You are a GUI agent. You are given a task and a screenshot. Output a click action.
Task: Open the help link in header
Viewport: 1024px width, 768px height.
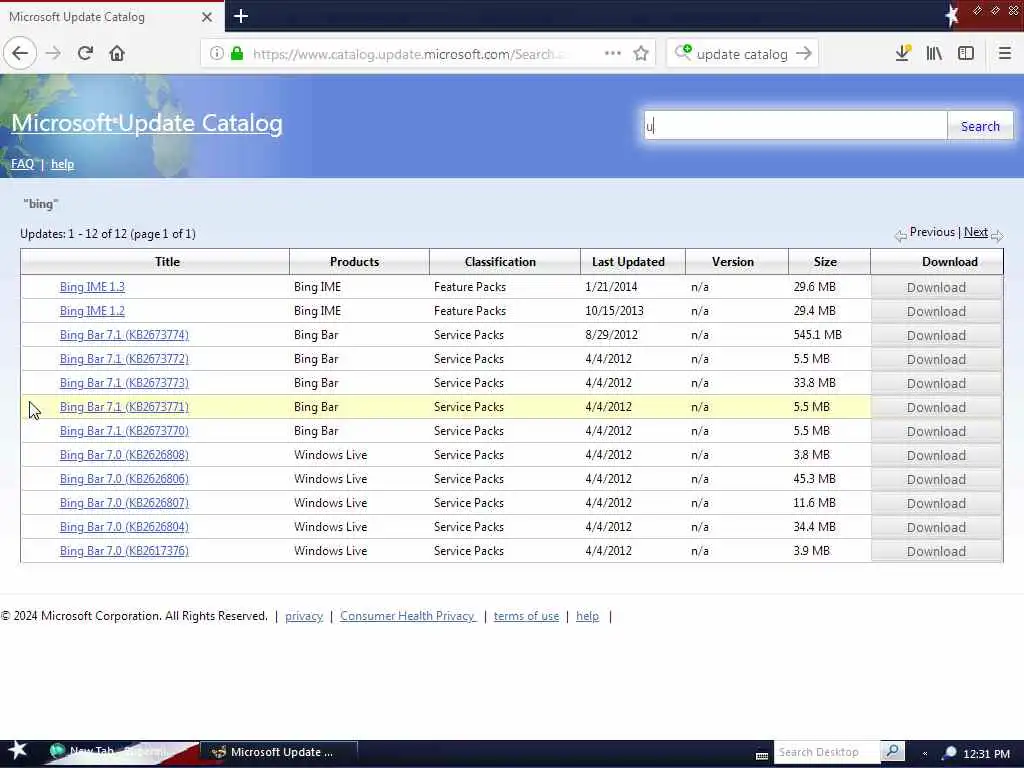tap(63, 164)
